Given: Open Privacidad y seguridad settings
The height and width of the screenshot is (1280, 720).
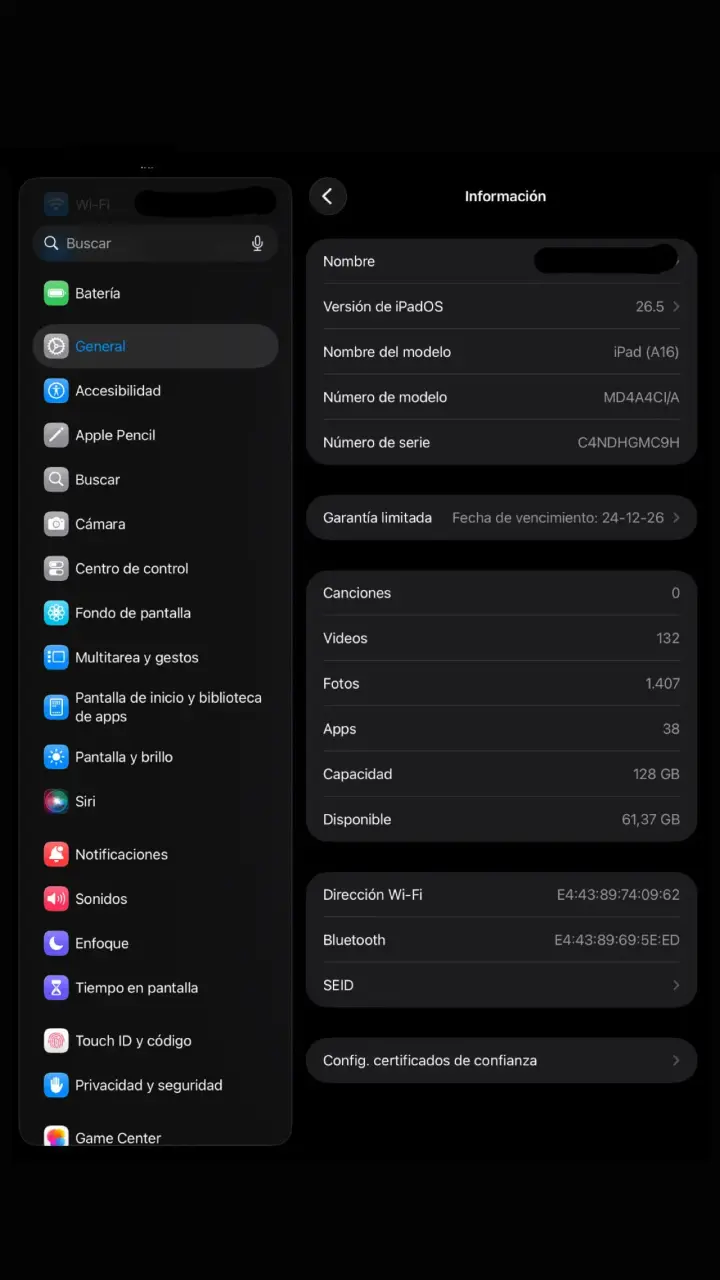Looking at the screenshot, I should [x=155, y=1085].
